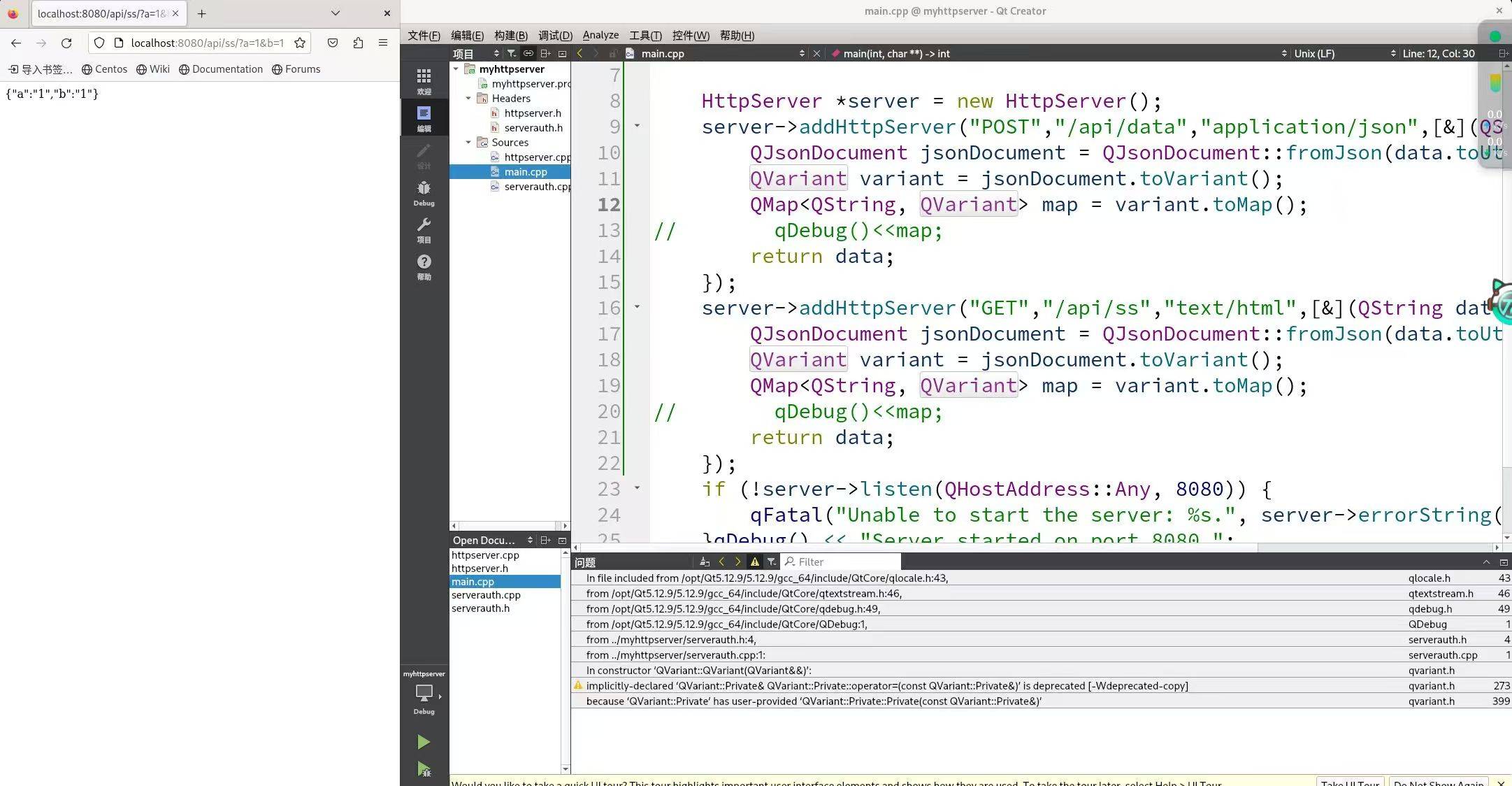Collapse the Sources folder in the project tree
The image size is (1512, 786).
468,143
